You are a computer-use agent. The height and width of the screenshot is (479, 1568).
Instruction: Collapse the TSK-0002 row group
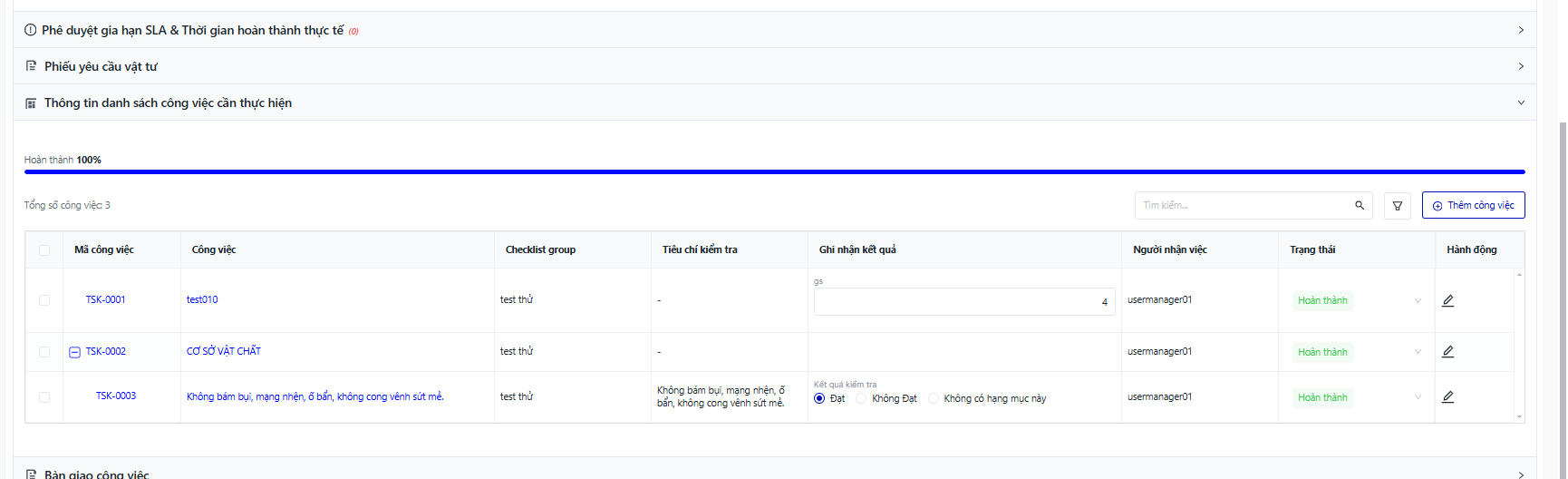(x=75, y=352)
